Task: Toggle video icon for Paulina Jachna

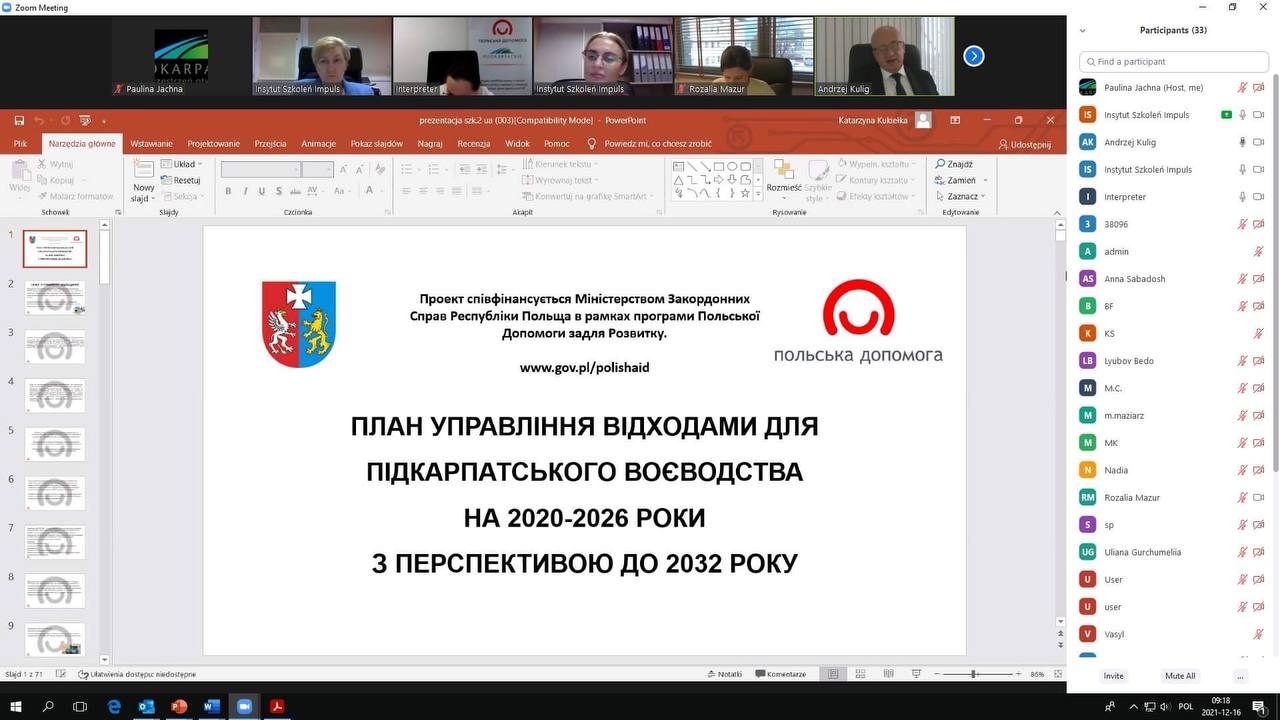Action: [x=1259, y=88]
